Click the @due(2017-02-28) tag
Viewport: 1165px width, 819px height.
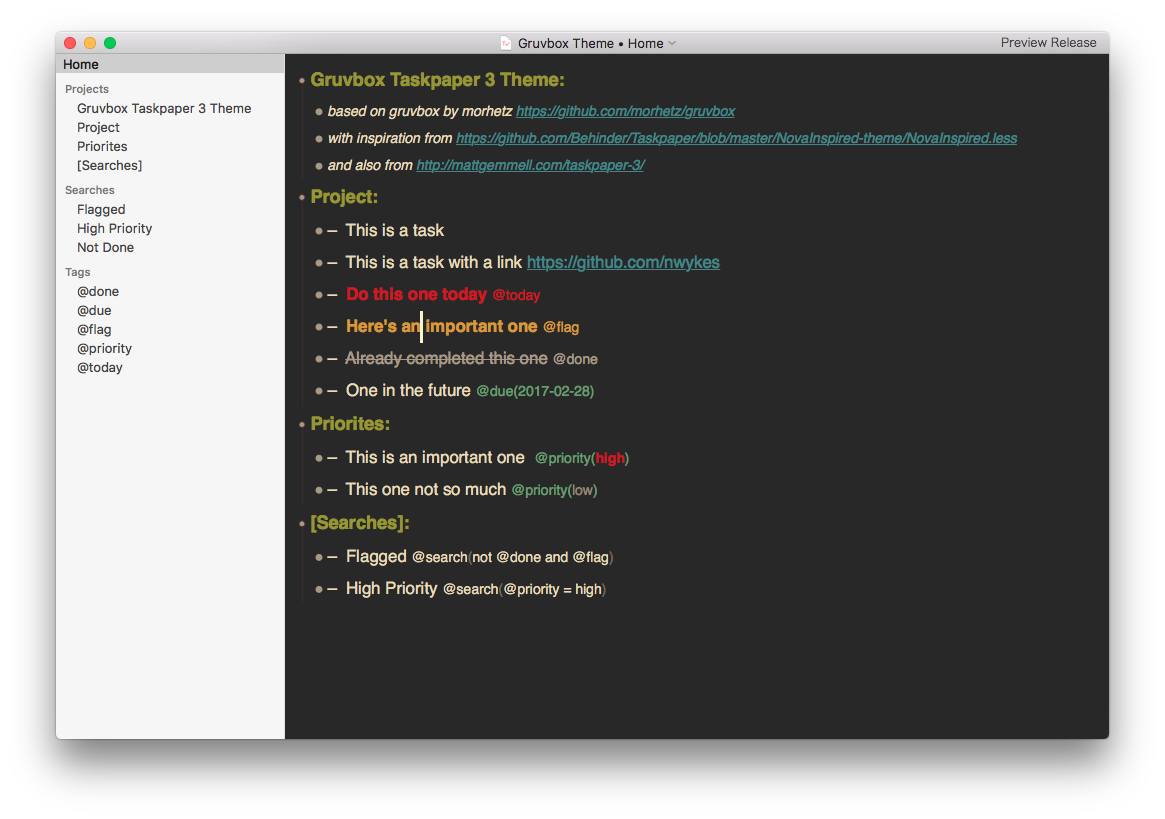(535, 391)
